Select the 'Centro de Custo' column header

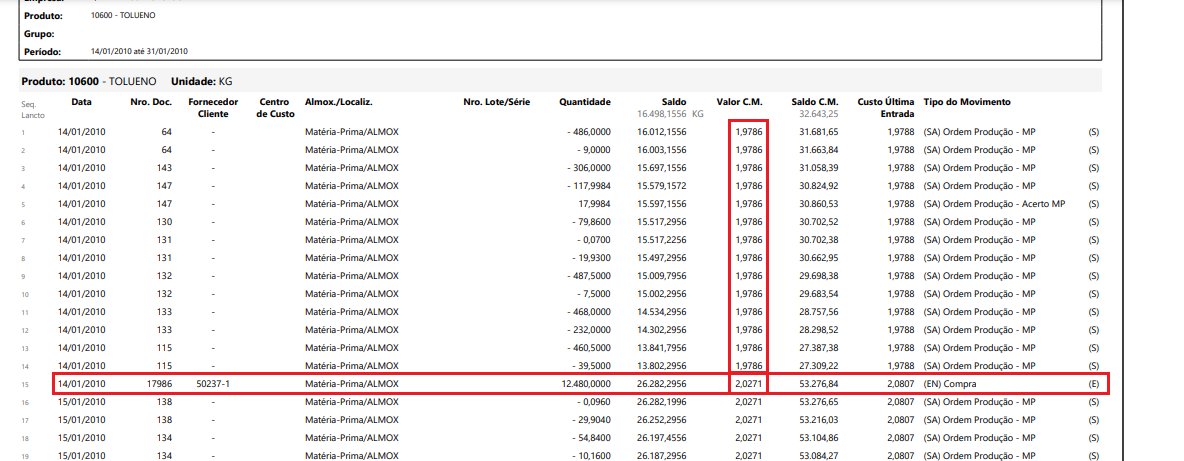tap(276, 108)
